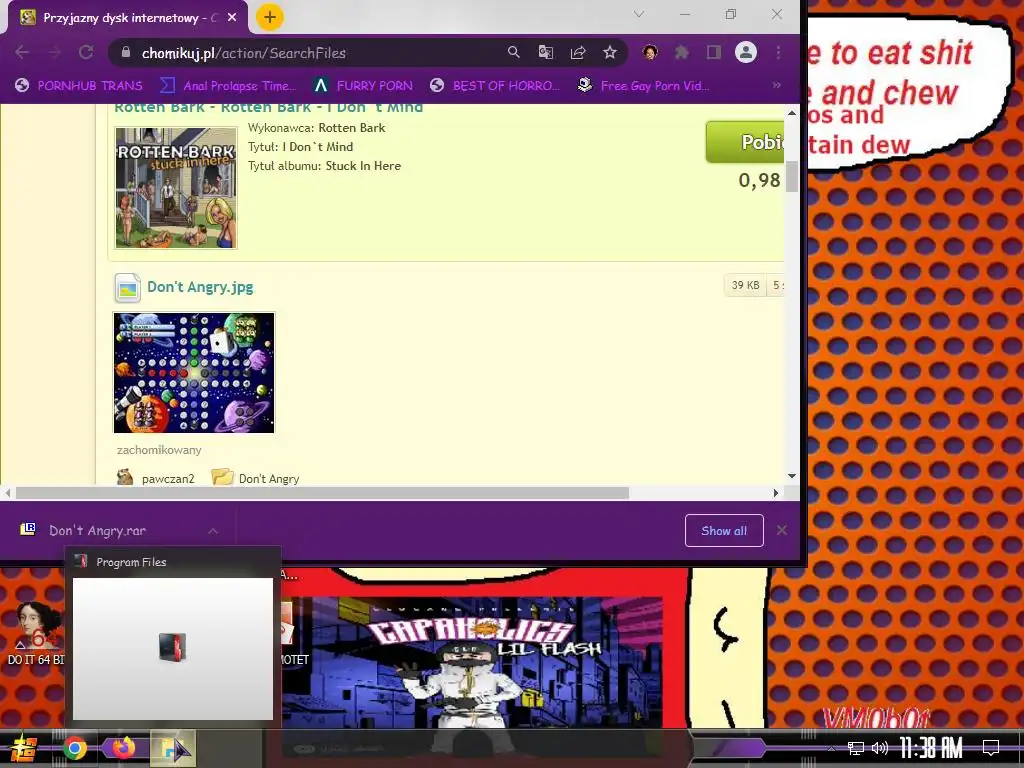This screenshot has height=768, width=1024.
Task: Close the Przyjazny dysk internetowy tab
Action: click(x=232, y=18)
